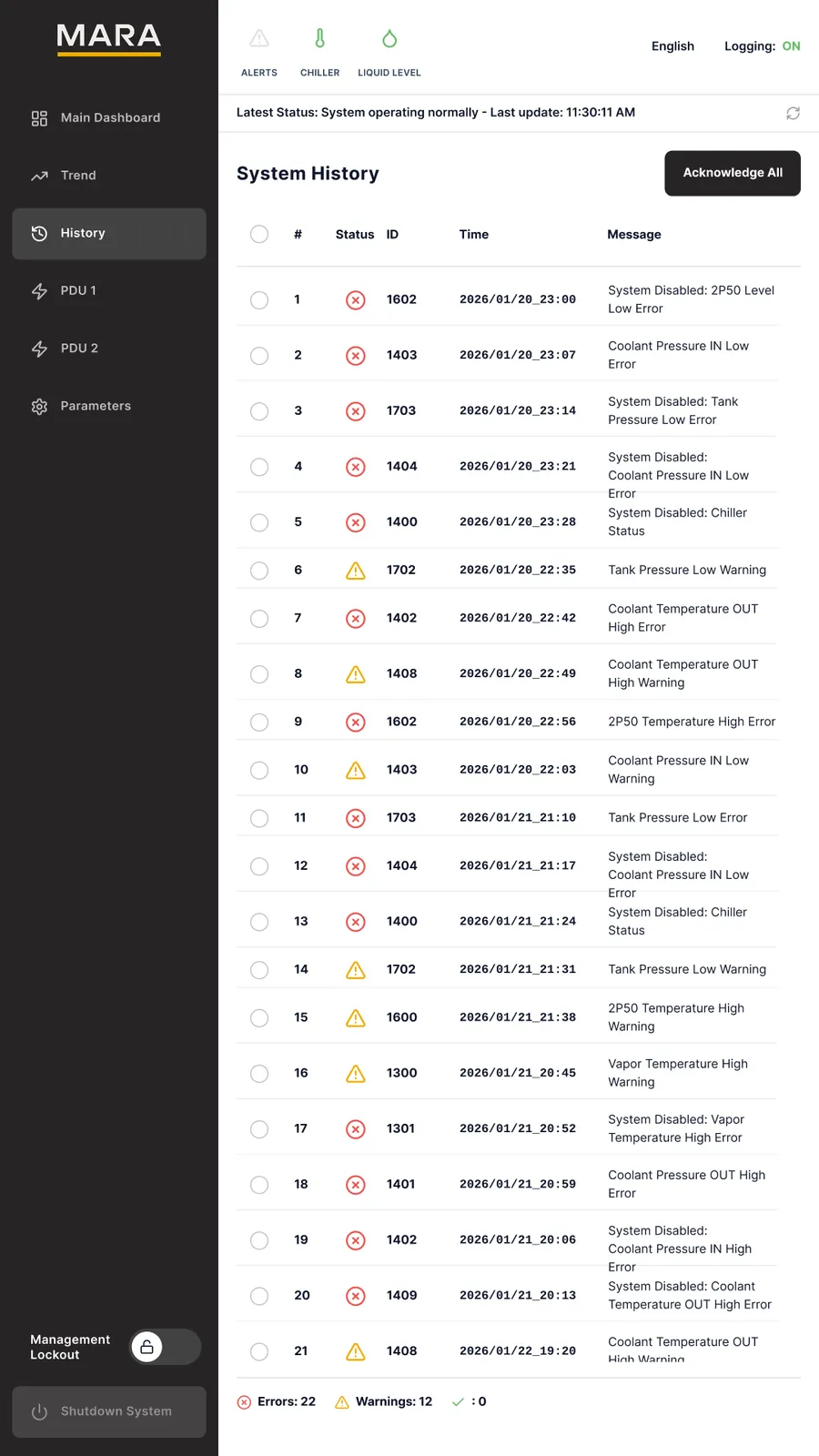Click the warning icon in row 15
This screenshot has height=1456, width=819.
[x=356, y=1018]
